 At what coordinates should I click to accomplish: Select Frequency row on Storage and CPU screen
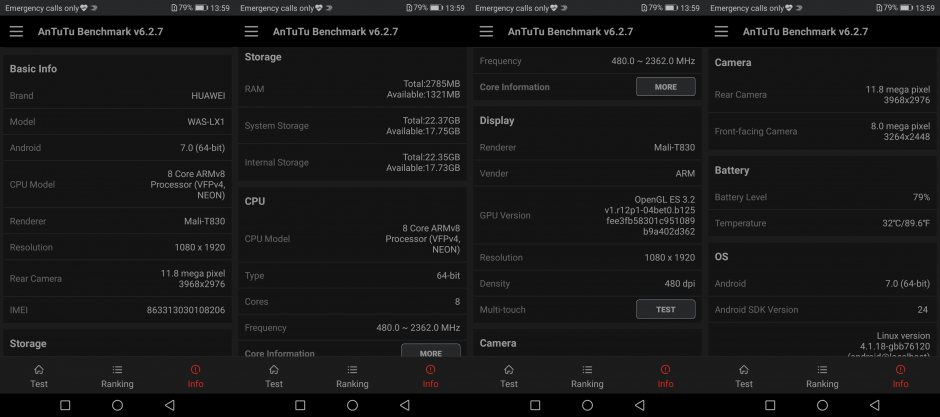352,328
